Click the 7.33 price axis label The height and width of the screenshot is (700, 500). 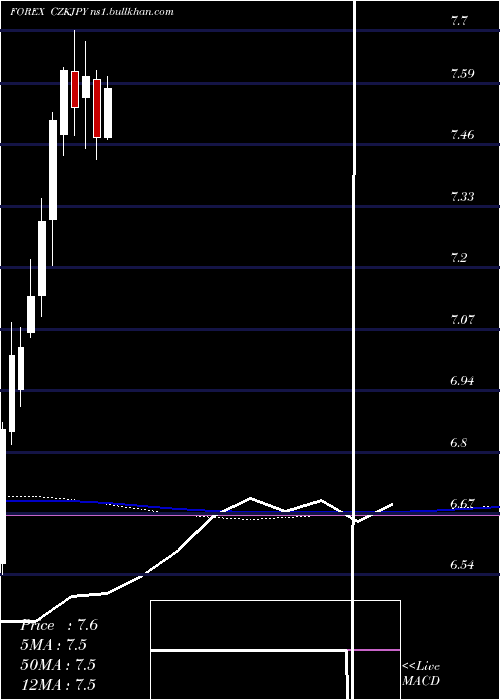click(x=462, y=196)
